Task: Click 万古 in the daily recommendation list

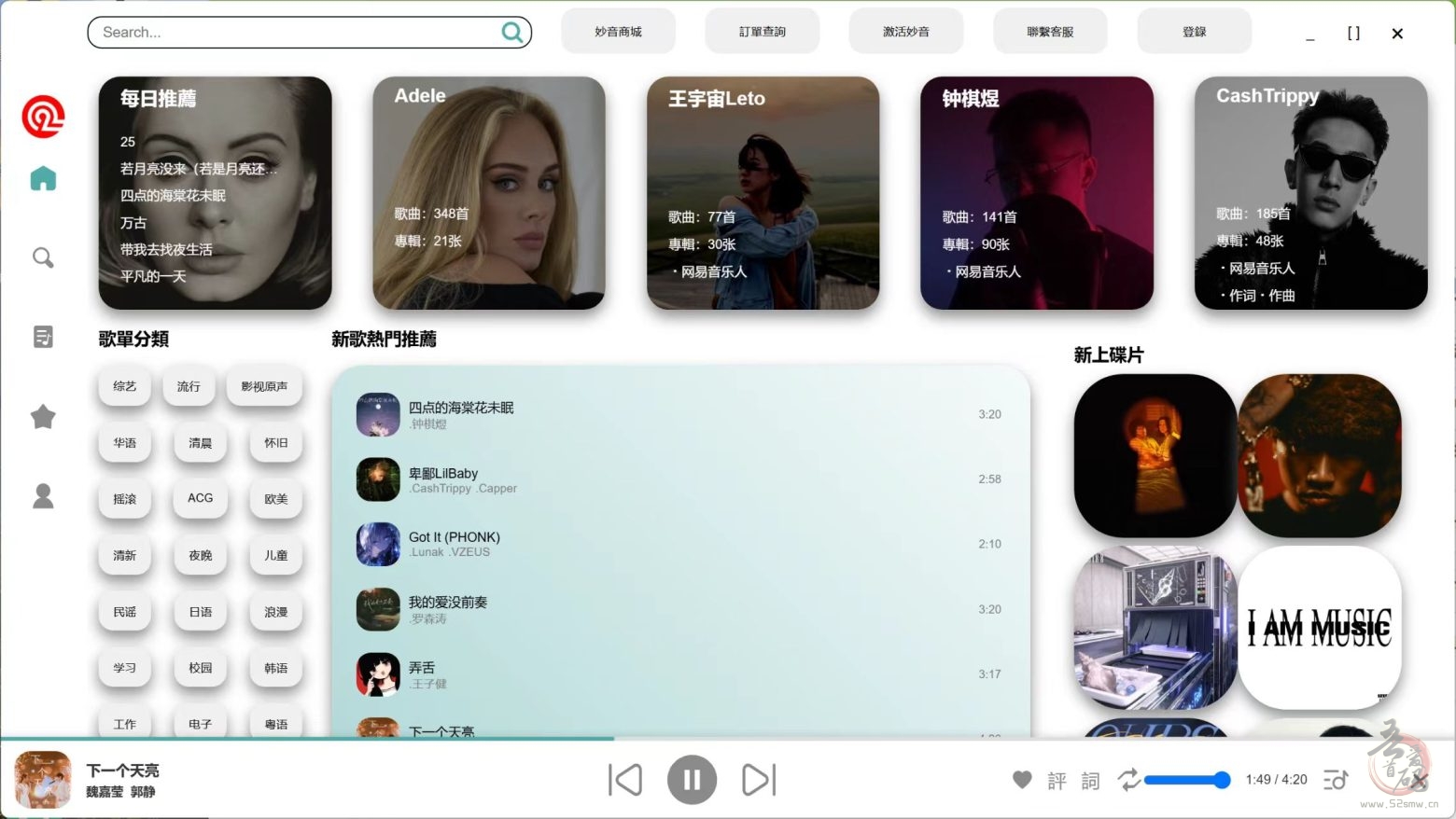Action: (x=133, y=223)
